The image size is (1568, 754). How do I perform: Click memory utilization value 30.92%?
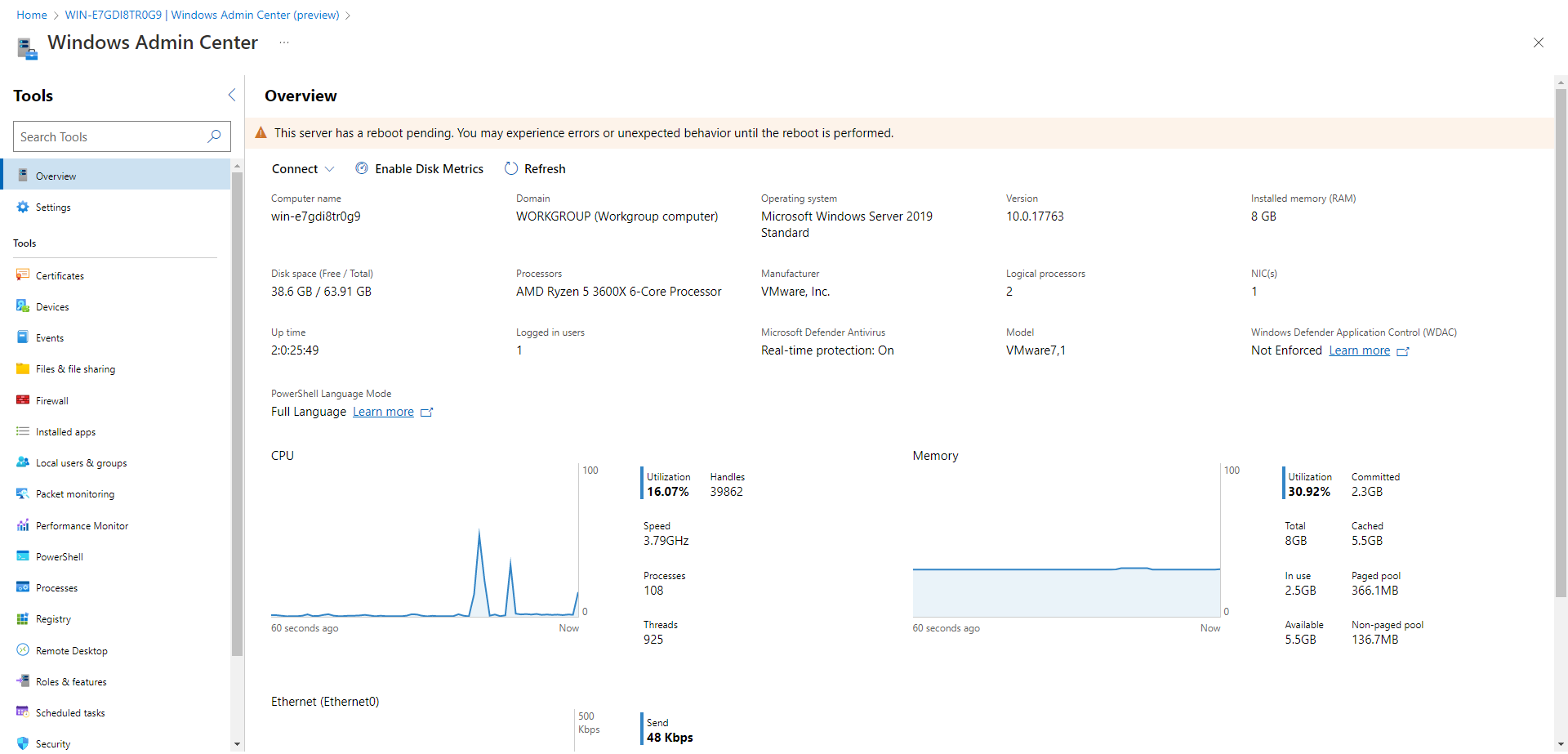[1309, 492]
